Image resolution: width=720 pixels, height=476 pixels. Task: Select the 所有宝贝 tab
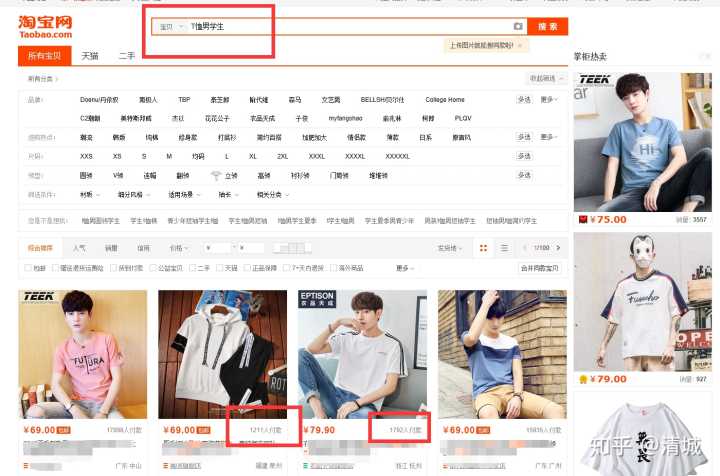pyautogui.click(x=45, y=56)
